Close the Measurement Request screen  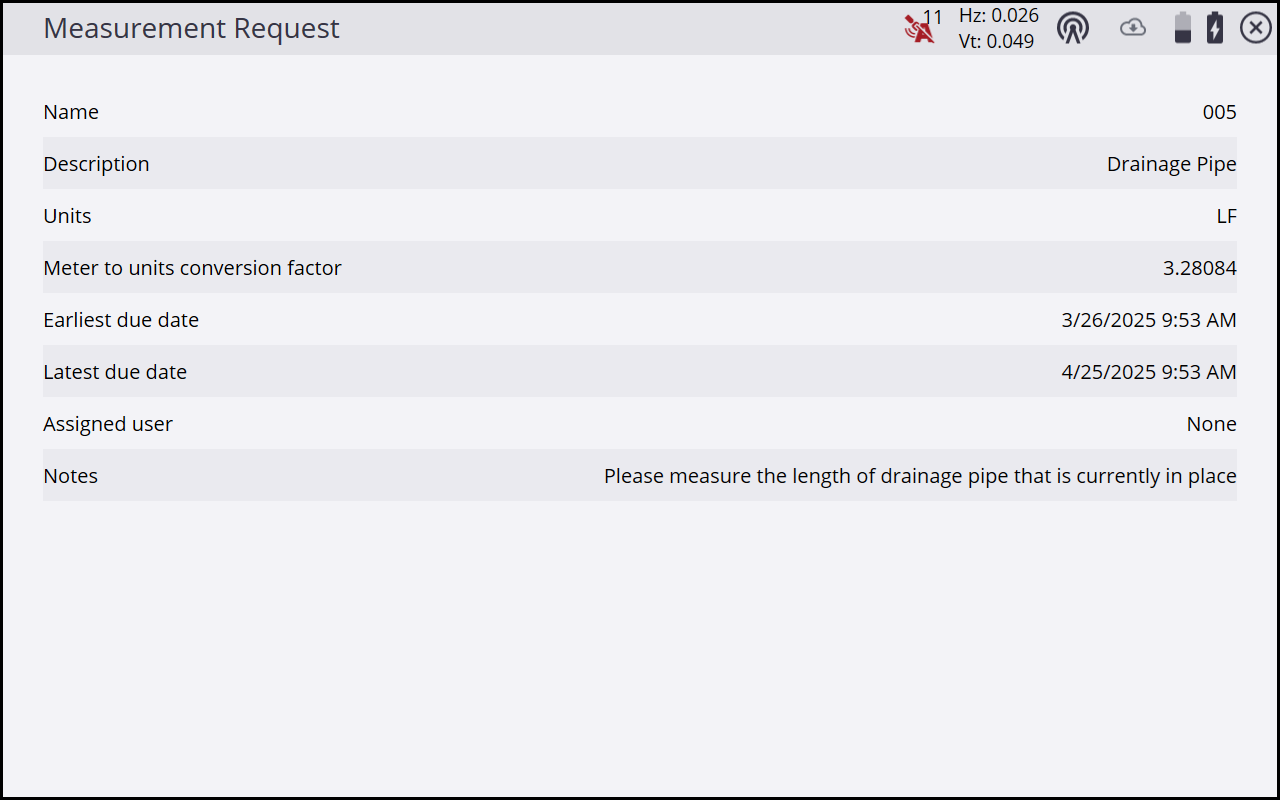point(1256,28)
